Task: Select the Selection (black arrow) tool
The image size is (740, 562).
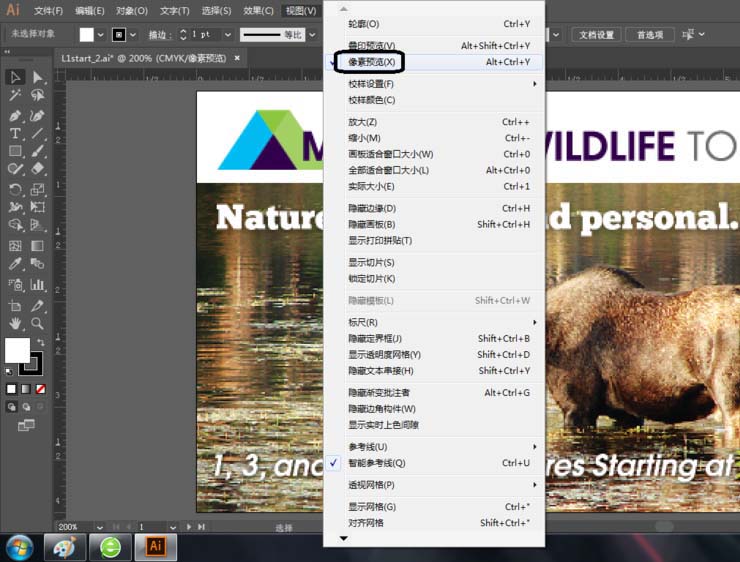Action: [15, 77]
